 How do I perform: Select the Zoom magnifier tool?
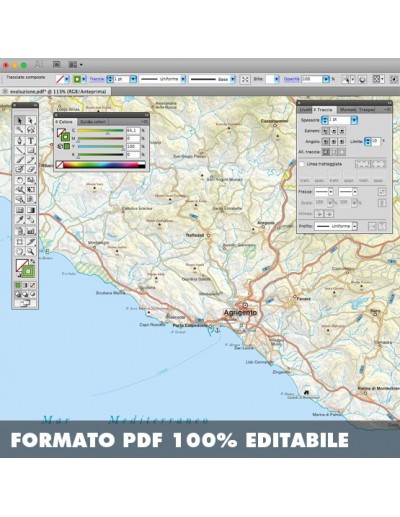click(31, 251)
